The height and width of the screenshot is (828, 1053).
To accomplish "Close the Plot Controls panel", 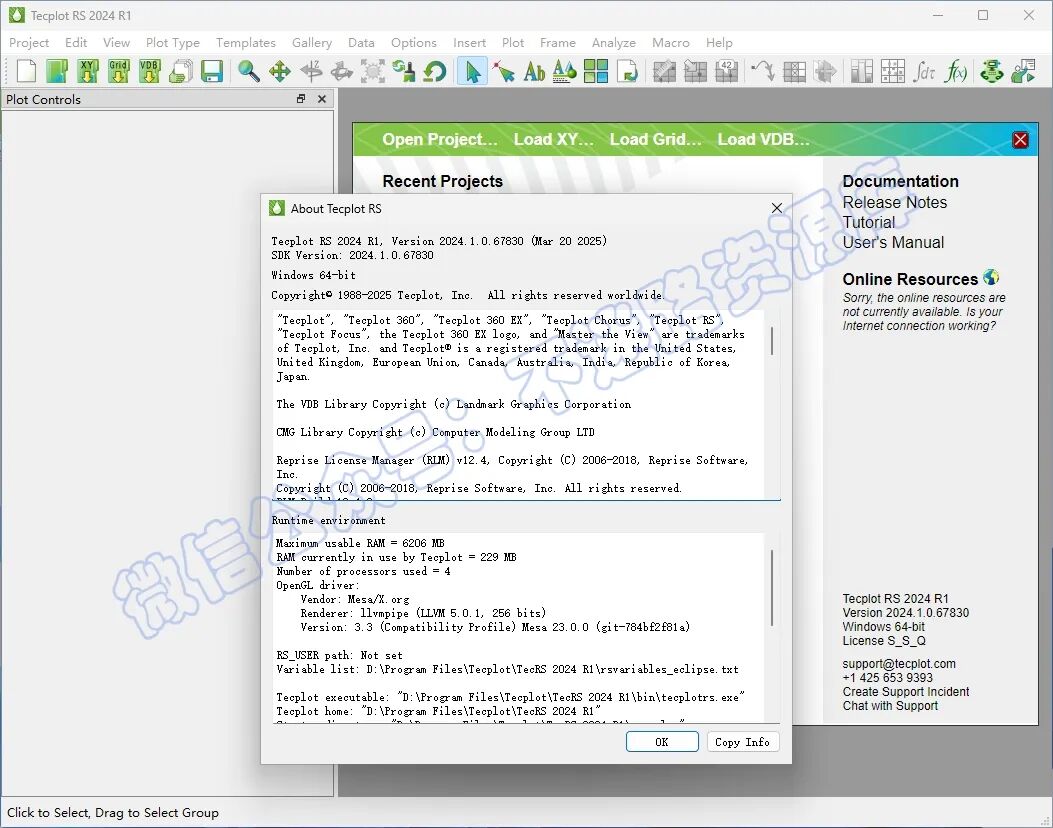I will (x=322, y=99).
